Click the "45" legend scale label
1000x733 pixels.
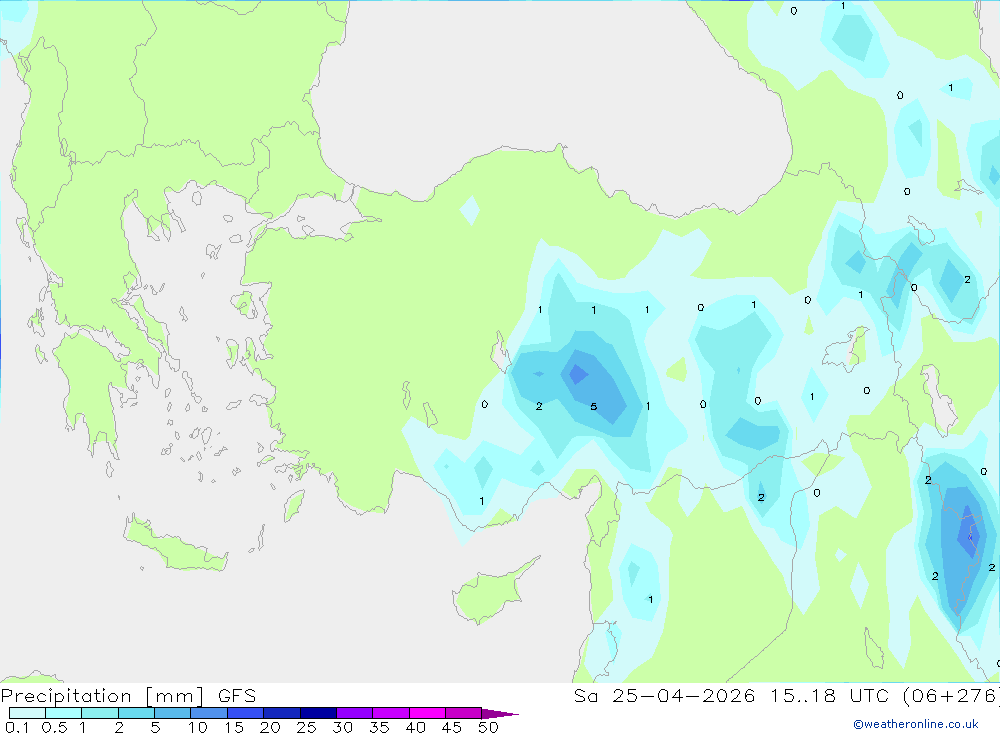pos(452,727)
